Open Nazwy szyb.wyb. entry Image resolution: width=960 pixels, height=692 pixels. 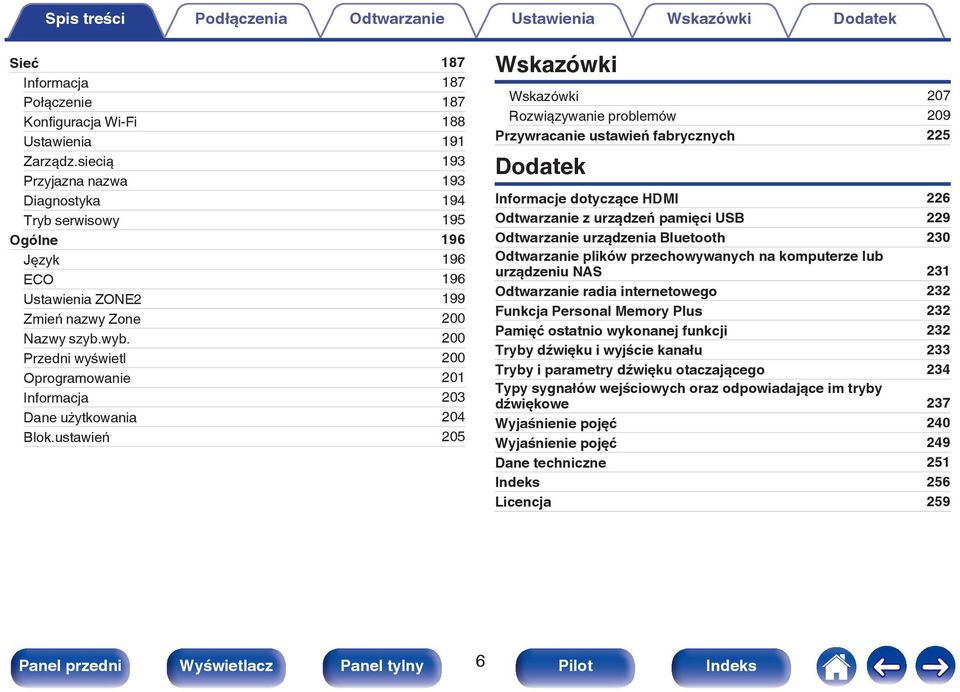coord(244,339)
